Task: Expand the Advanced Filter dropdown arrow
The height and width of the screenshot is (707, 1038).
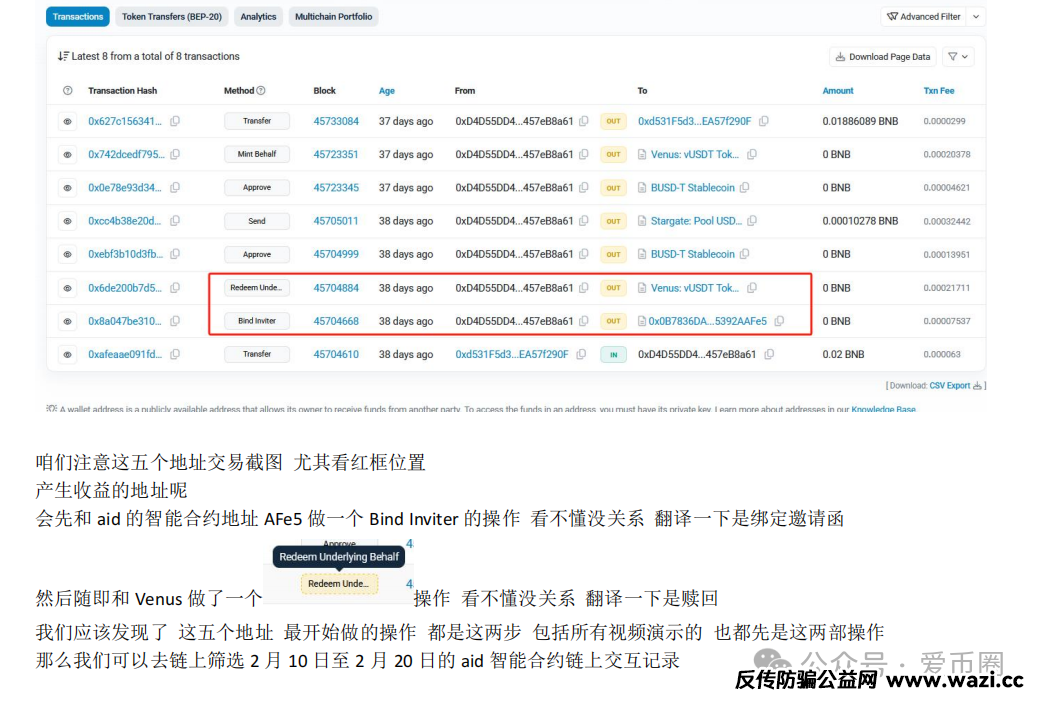Action: pyautogui.click(x=976, y=17)
